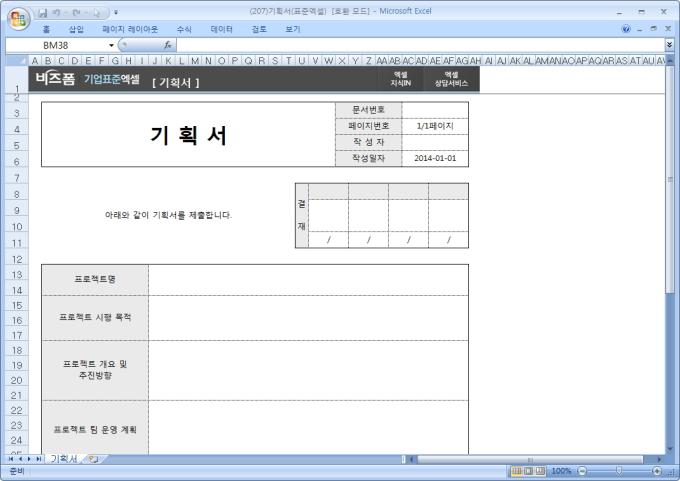Open the Customize Quick Access Toolbar dropdown
The width and height of the screenshot is (680, 481).
click(x=116, y=13)
